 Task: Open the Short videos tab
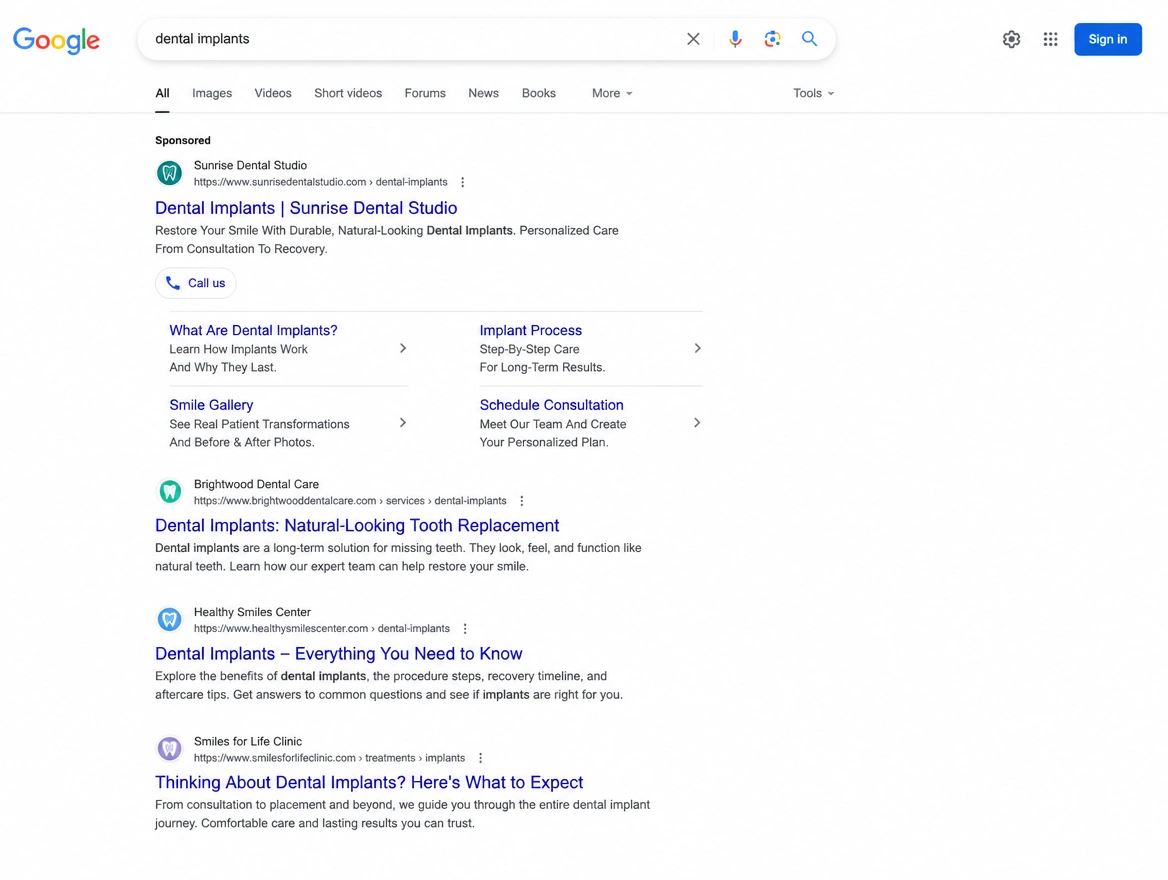tap(348, 93)
